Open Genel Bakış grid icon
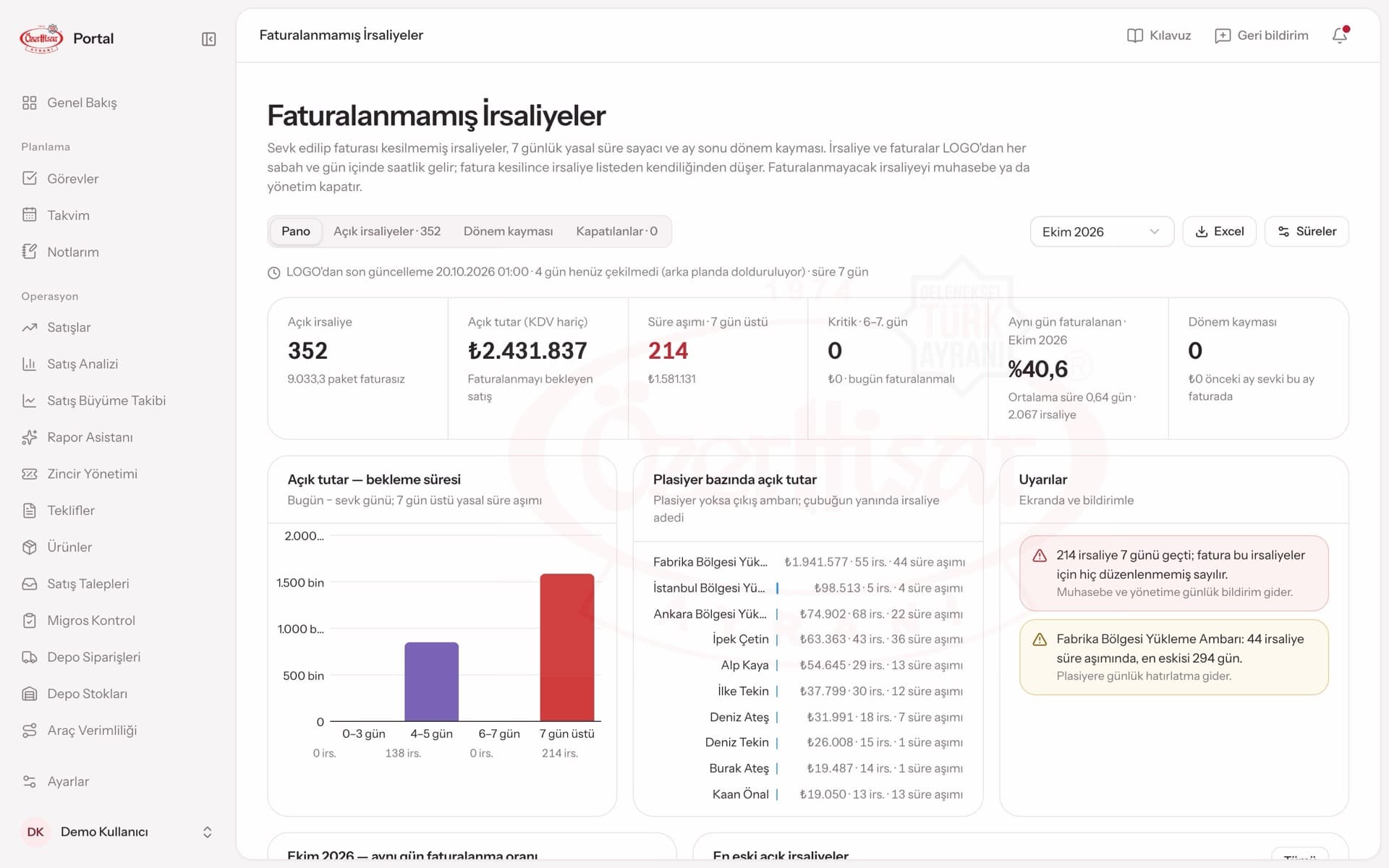1389x868 pixels. coord(29,103)
